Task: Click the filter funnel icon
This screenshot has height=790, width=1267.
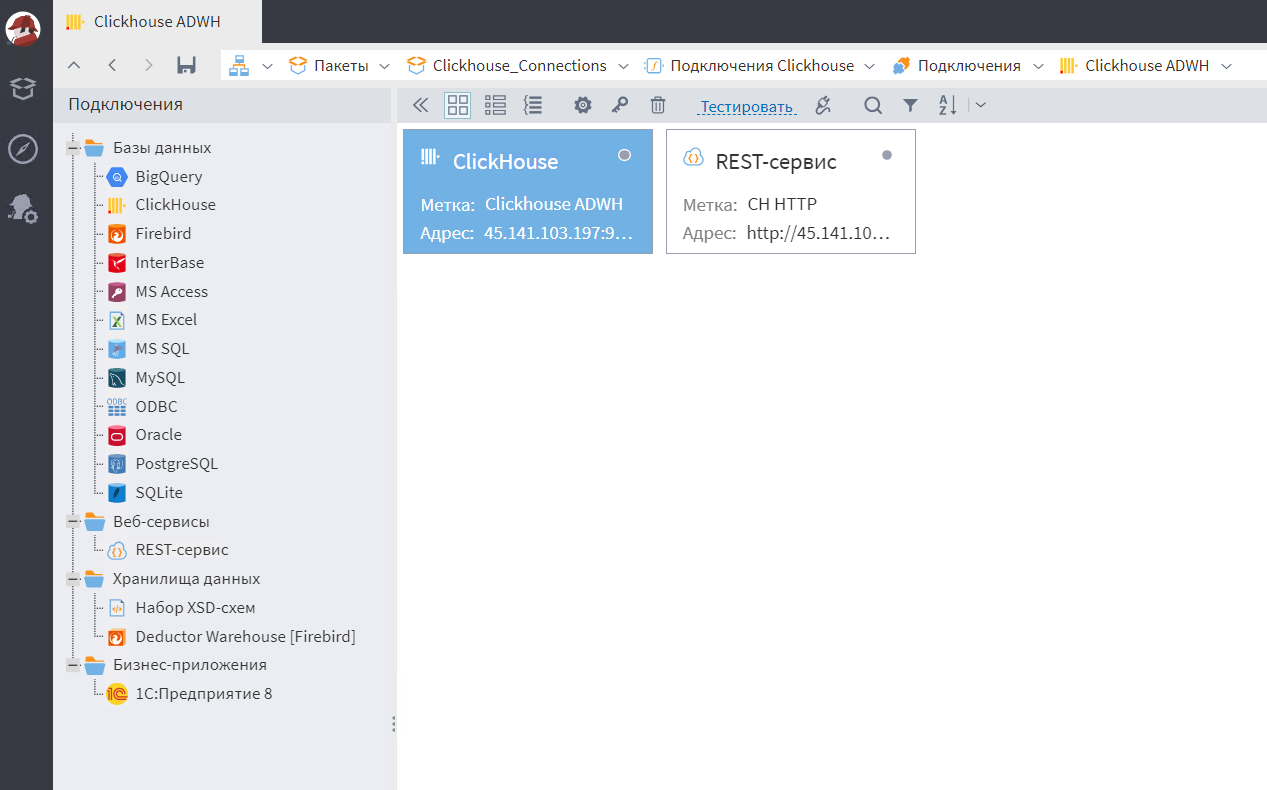Action: pos(910,105)
